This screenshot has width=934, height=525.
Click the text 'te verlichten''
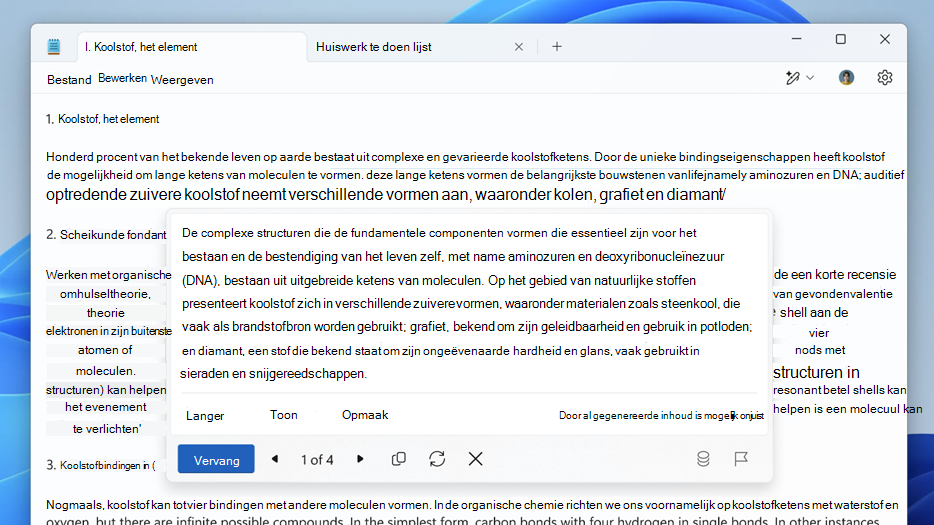(x=107, y=429)
